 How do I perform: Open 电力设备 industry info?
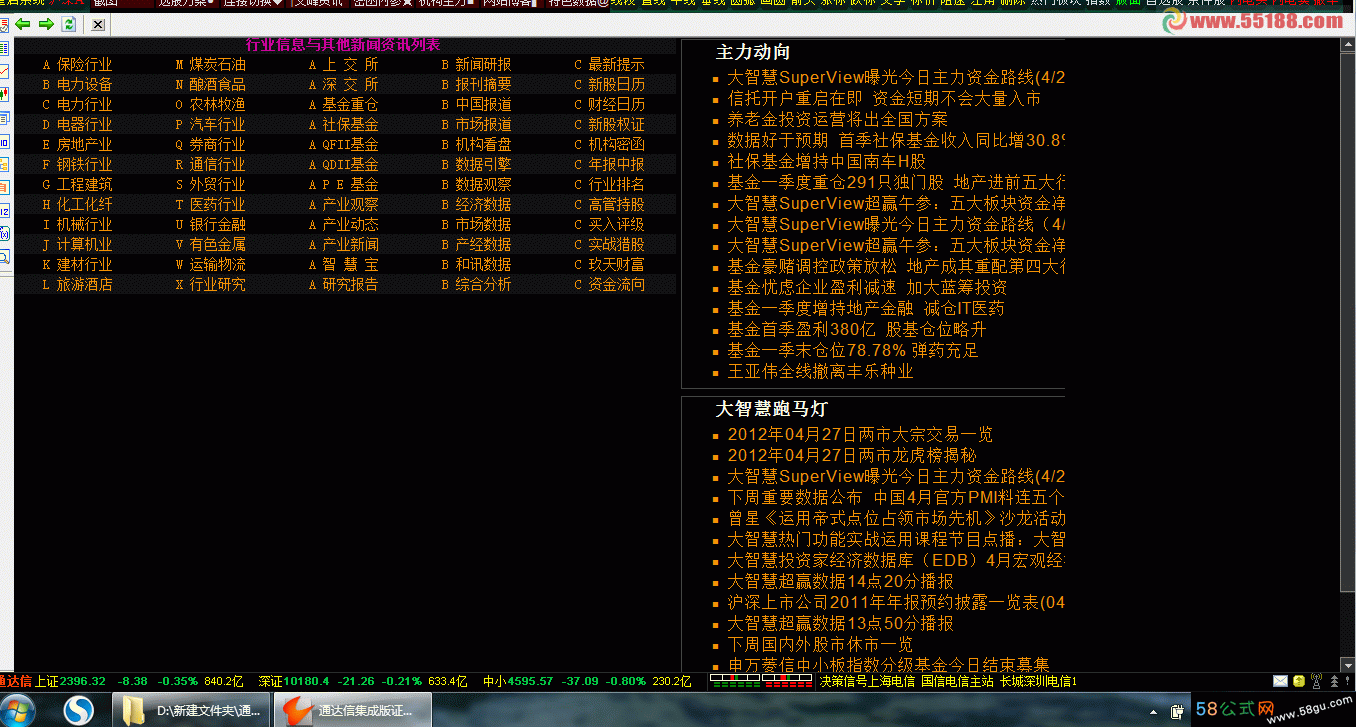(x=84, y=85)
